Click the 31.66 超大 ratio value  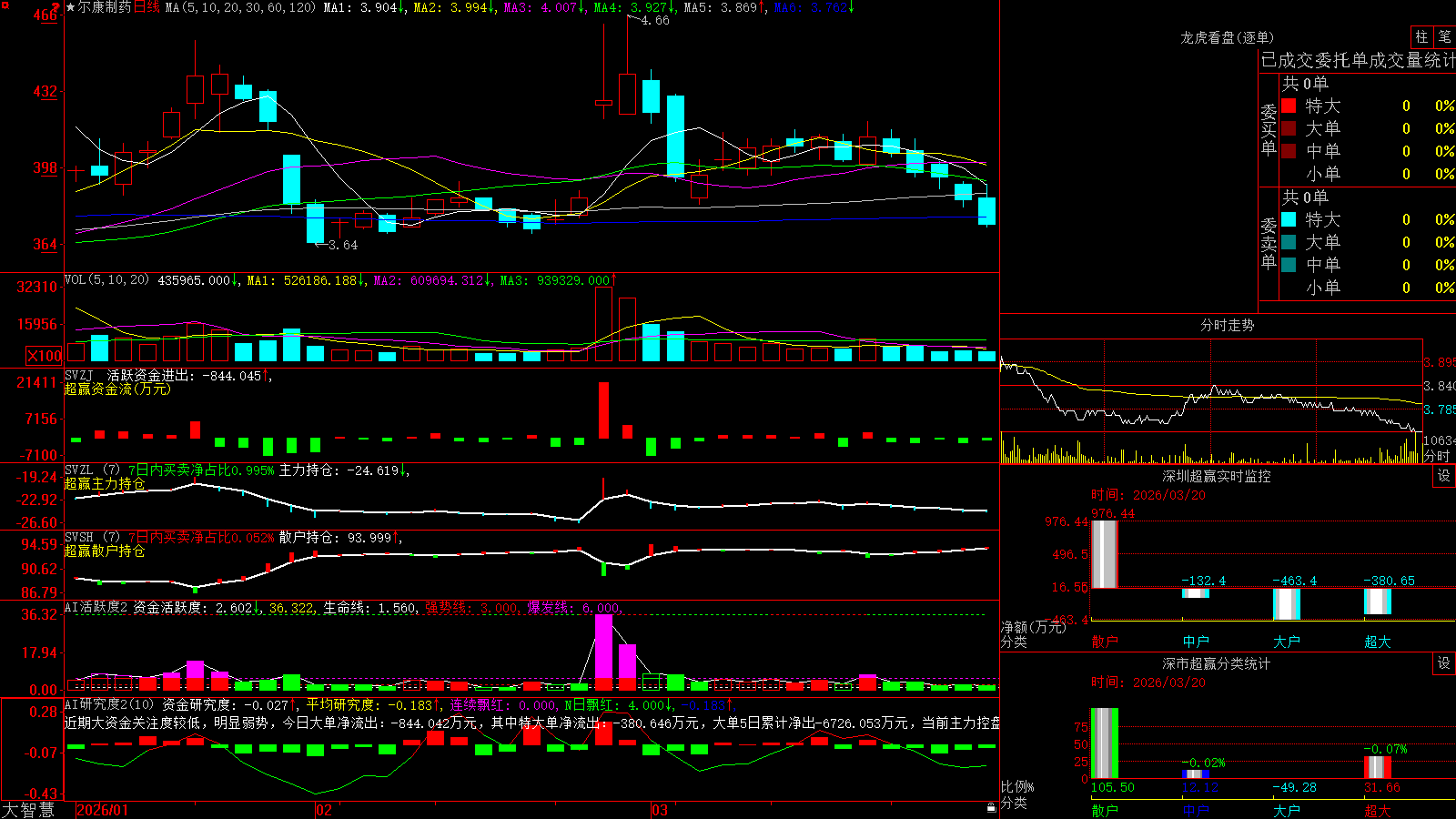[1382, 787]
